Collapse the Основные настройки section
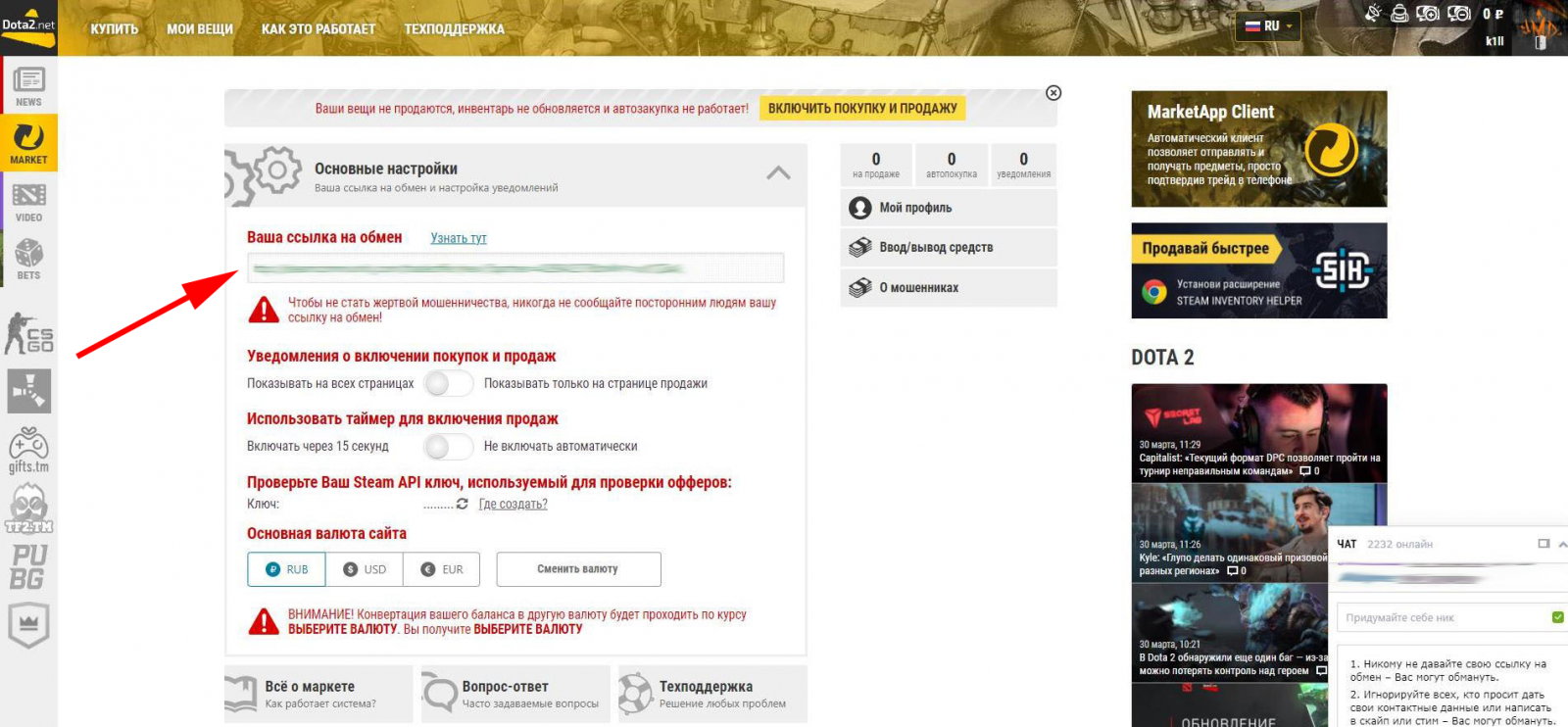Image resolution: width=1568 pixels, height=727 pixels. pos(778,173)
